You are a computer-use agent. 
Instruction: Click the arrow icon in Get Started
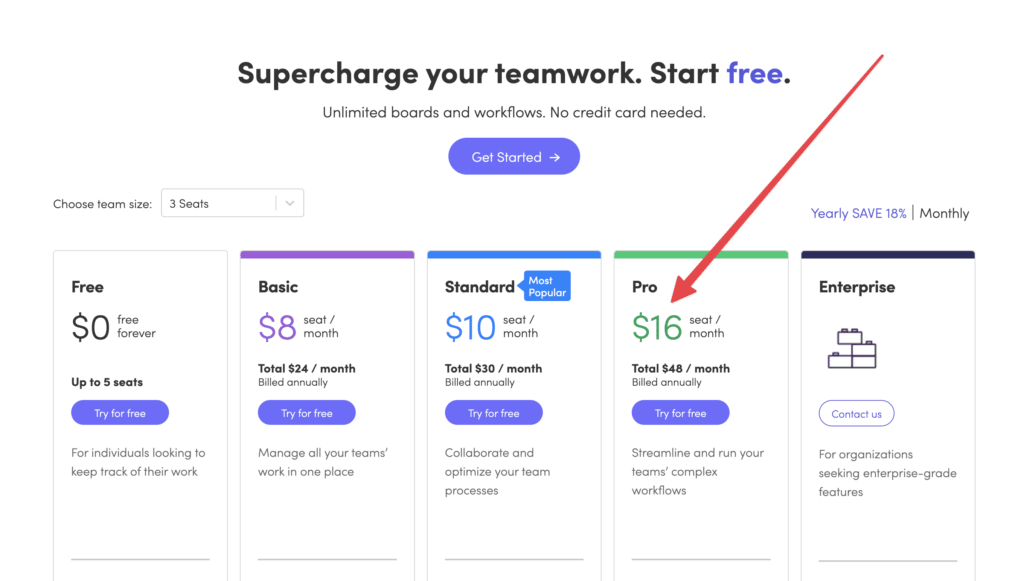[x=554, y=157]
